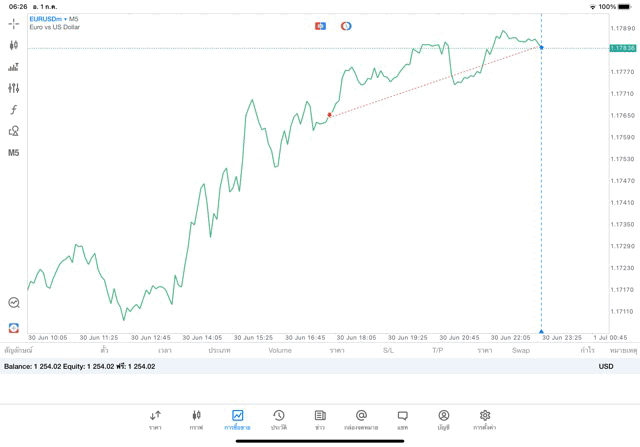Tap the blue-red icon at bottom left
This screenshot has height=447, width=640.
pos(14,327)
